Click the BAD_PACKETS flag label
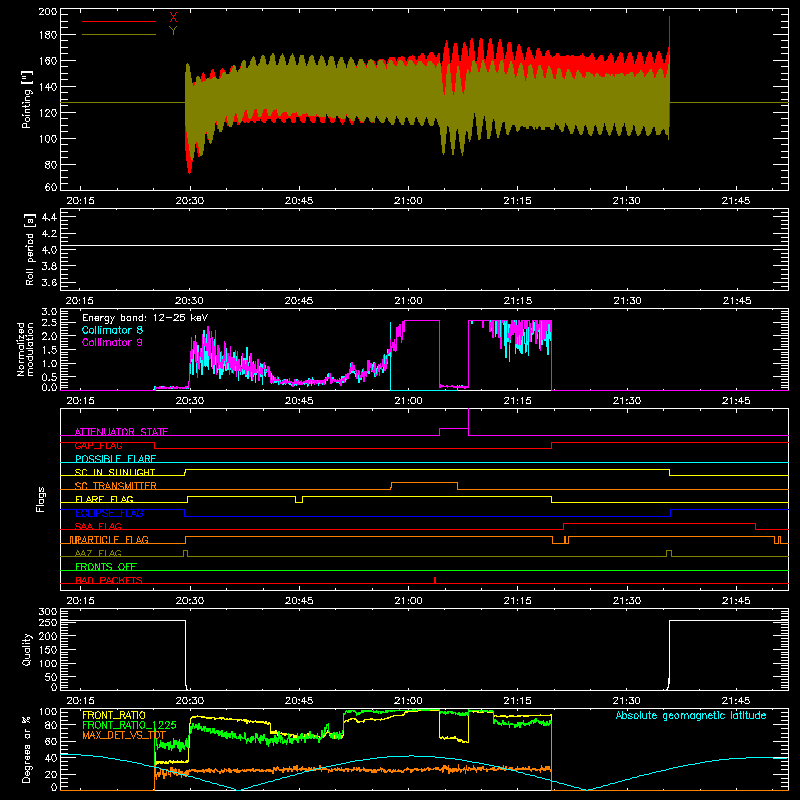The height and width of the screenshot is (800, 800). (x=109, y=580)
